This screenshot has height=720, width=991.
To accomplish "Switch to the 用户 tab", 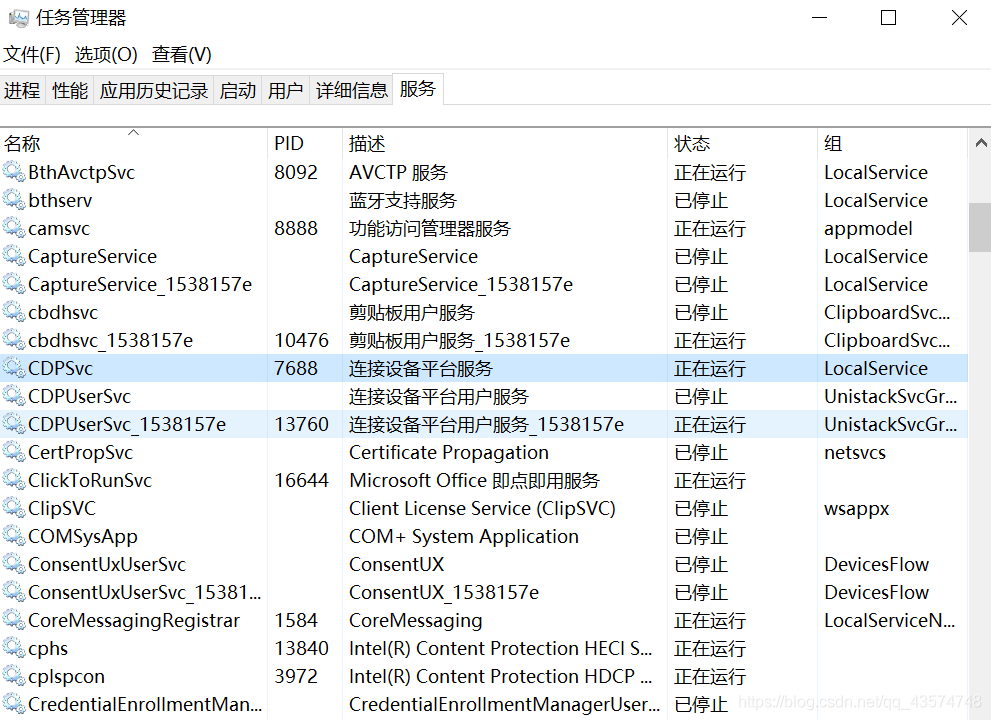I will 285,90.
